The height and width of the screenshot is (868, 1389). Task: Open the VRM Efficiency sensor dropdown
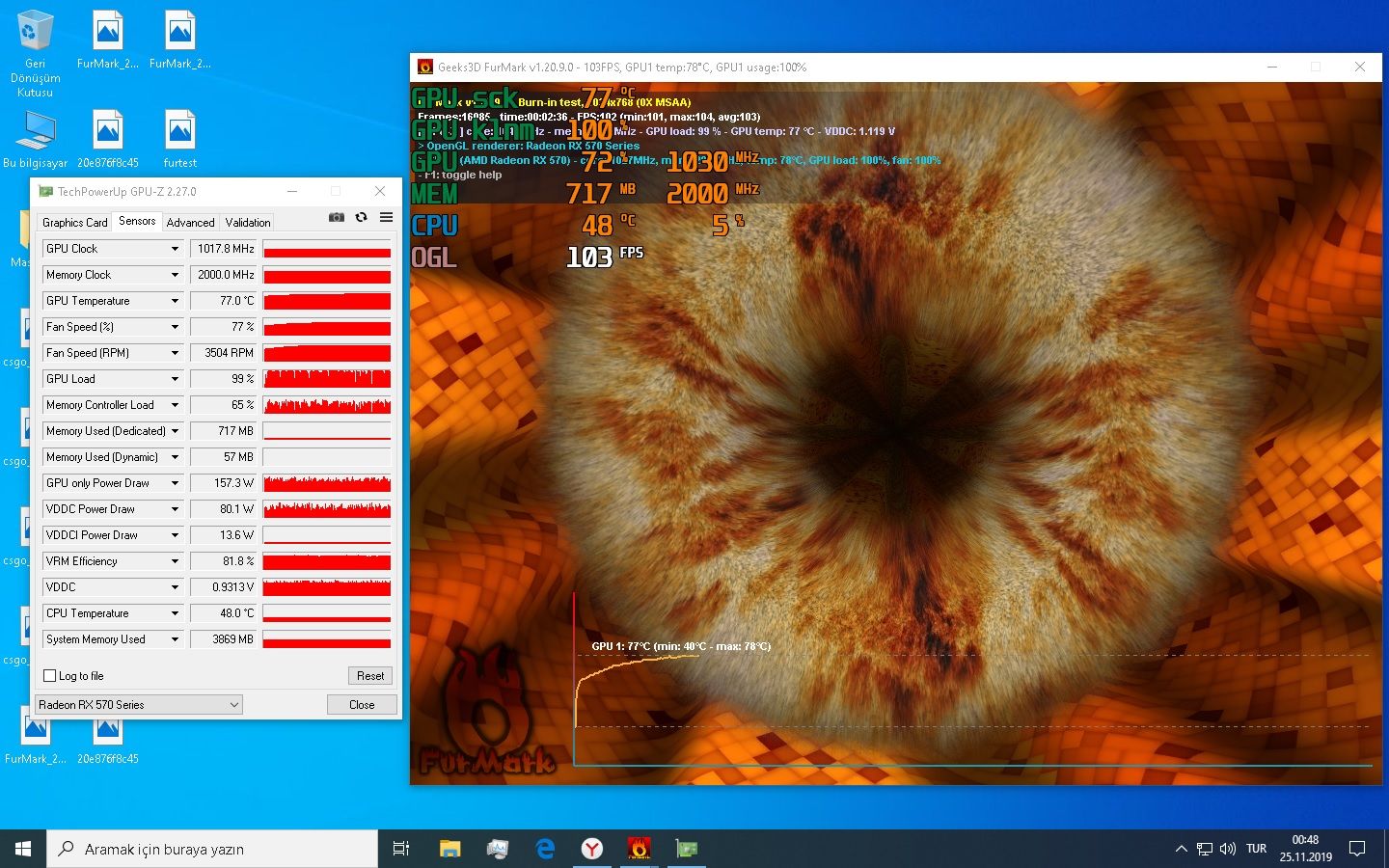[x=175, y=561]
